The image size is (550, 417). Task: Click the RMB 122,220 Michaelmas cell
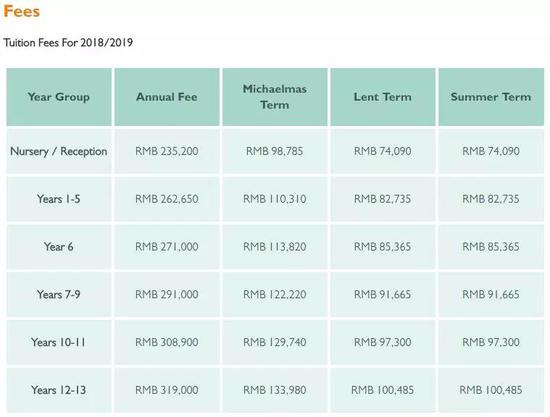[x=275, y=294]
